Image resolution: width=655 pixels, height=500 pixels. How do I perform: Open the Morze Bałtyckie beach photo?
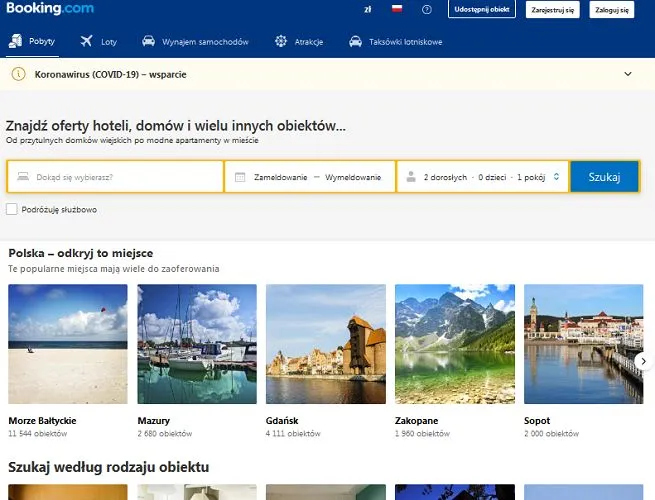click(x=68, y=344)
